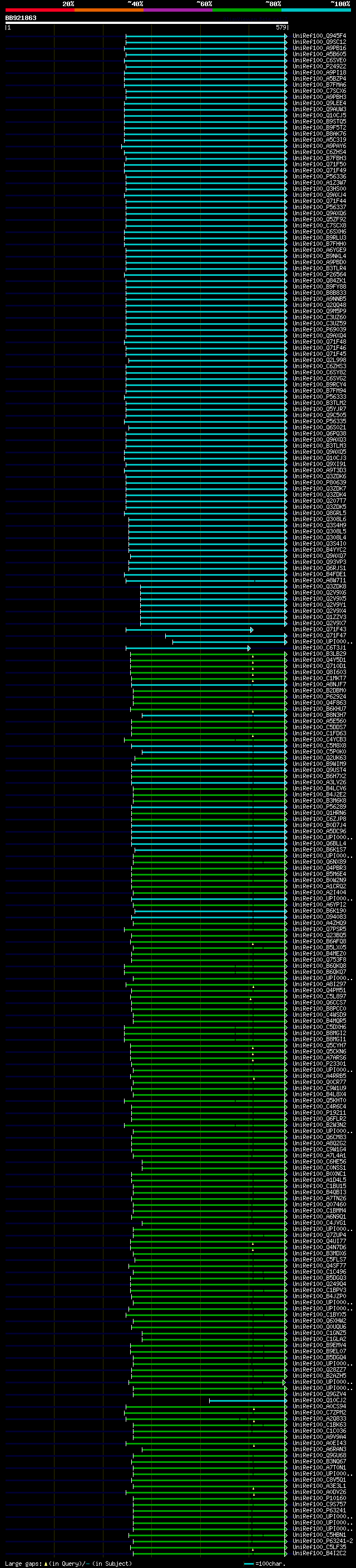Select the UniRef100_B8AK76 label
The image size is (356, 1568).
tap(319, 134)
